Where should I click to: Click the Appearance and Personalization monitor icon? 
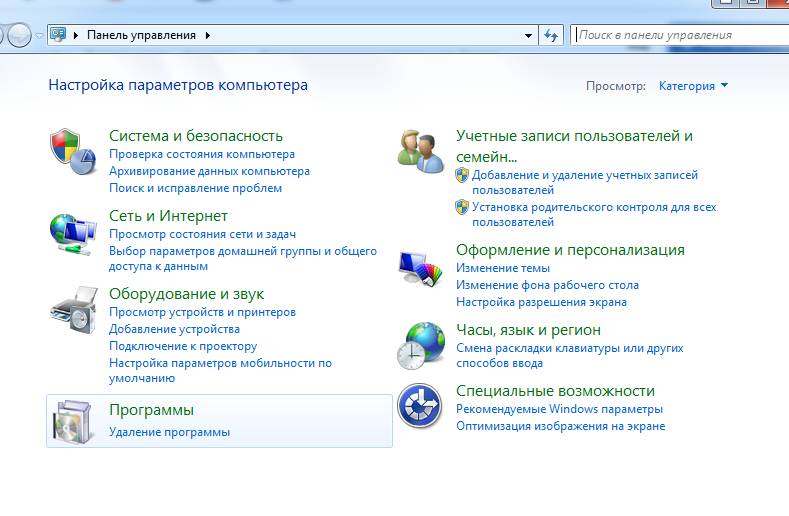421,268
